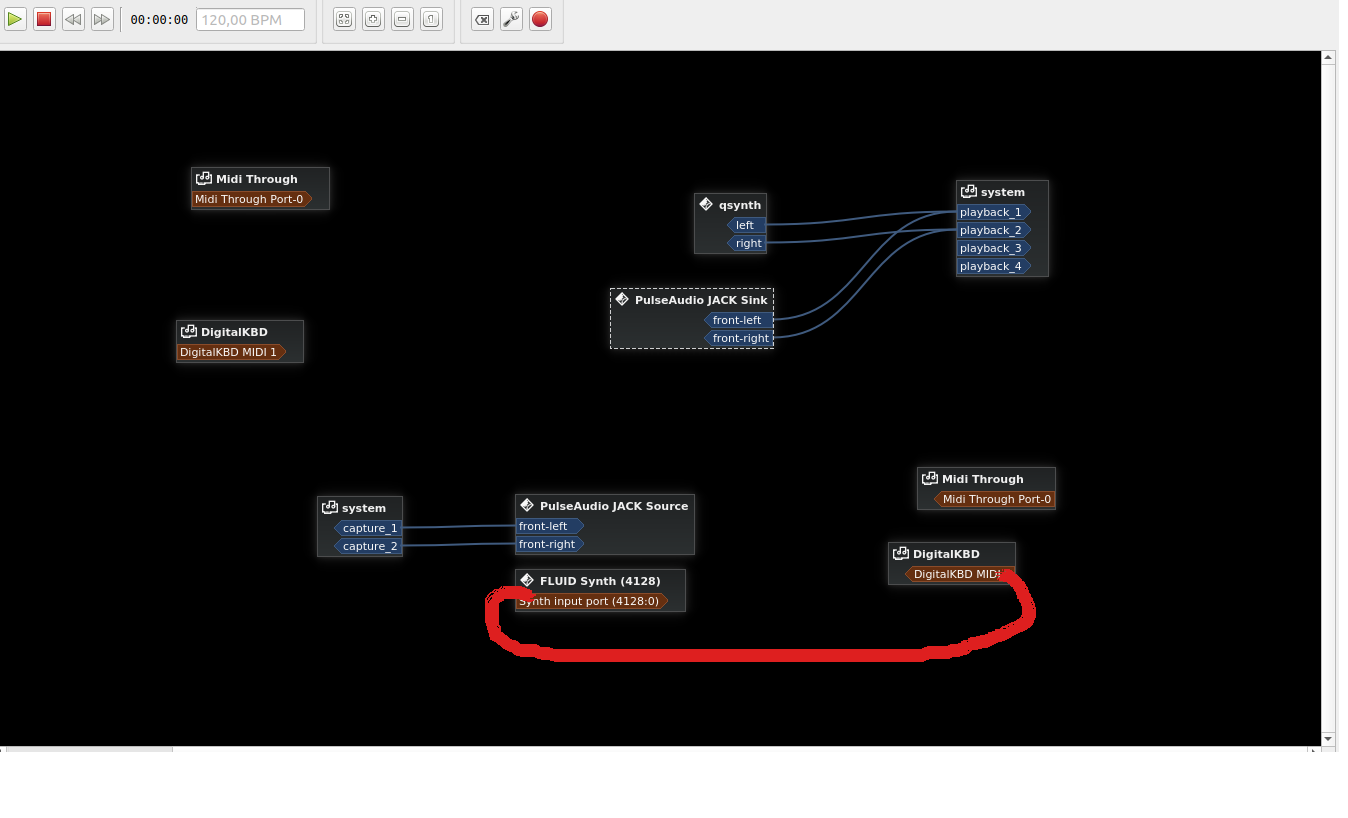Image resolution: width=1348 pixels, height=818 pixels.
Task: Fast-forward the transport
Action: tap(102, 19)
